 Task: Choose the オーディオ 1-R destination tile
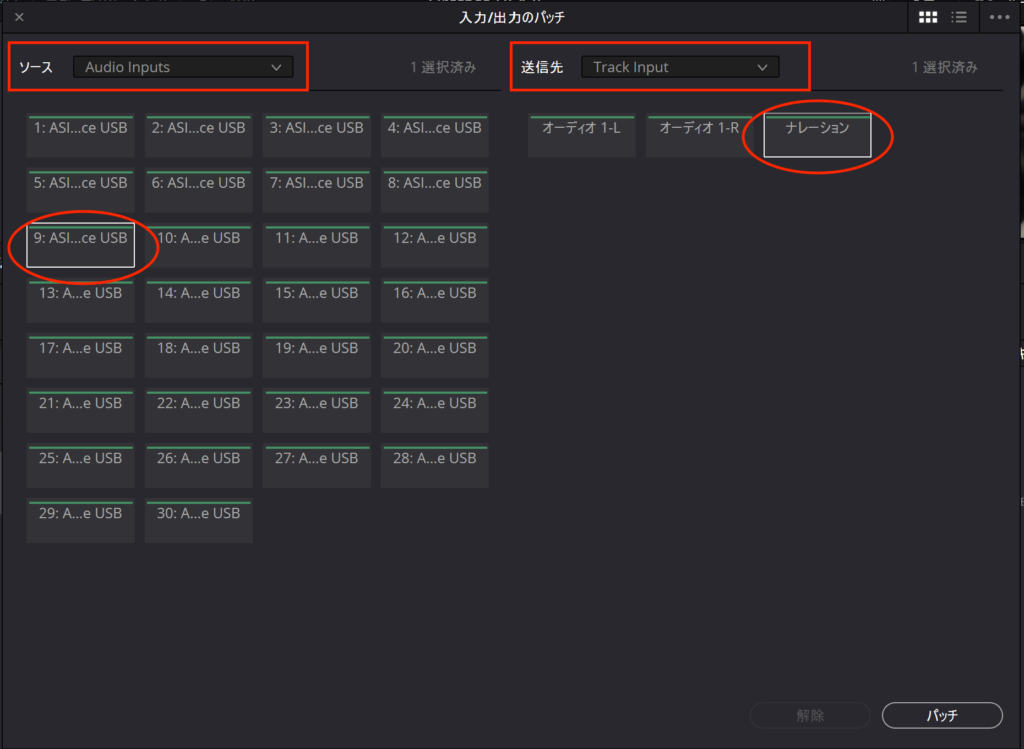(x=699, y=135)
